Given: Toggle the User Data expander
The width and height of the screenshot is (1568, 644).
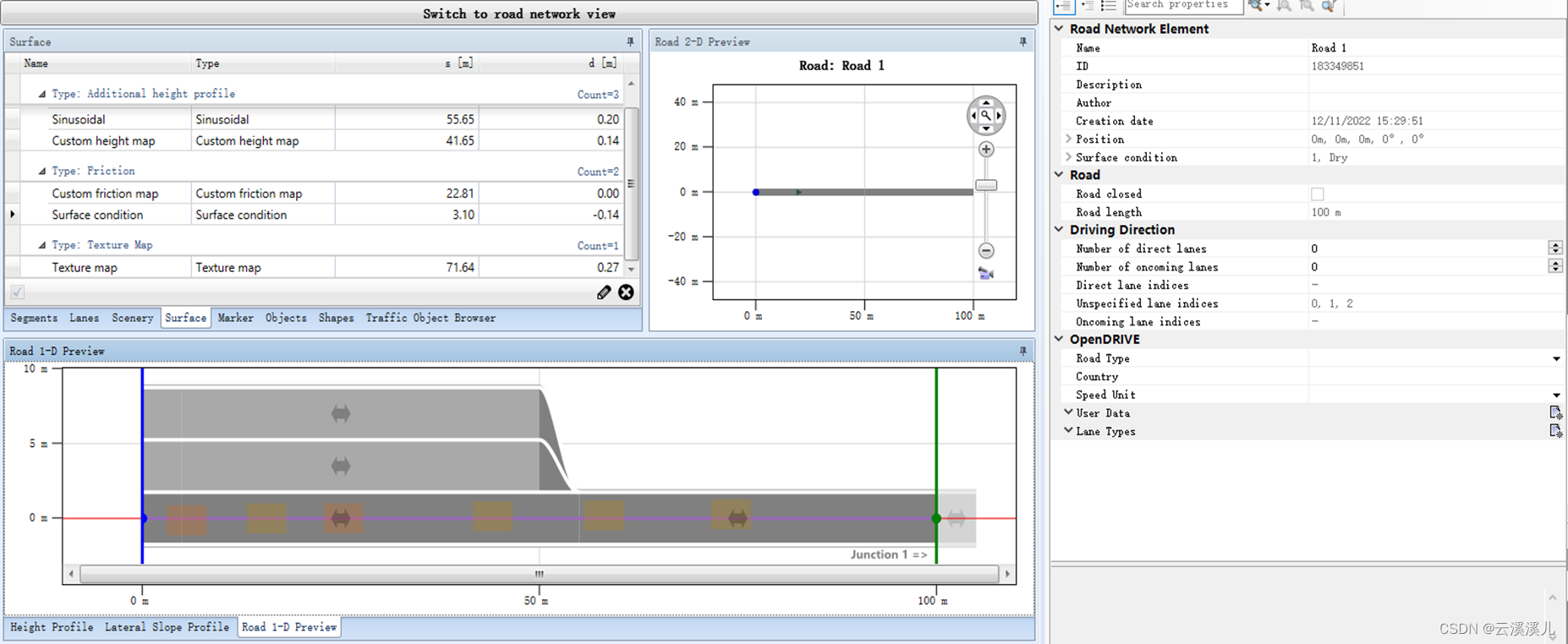Looking at the screenshot, I should (x=1068, y=412).
